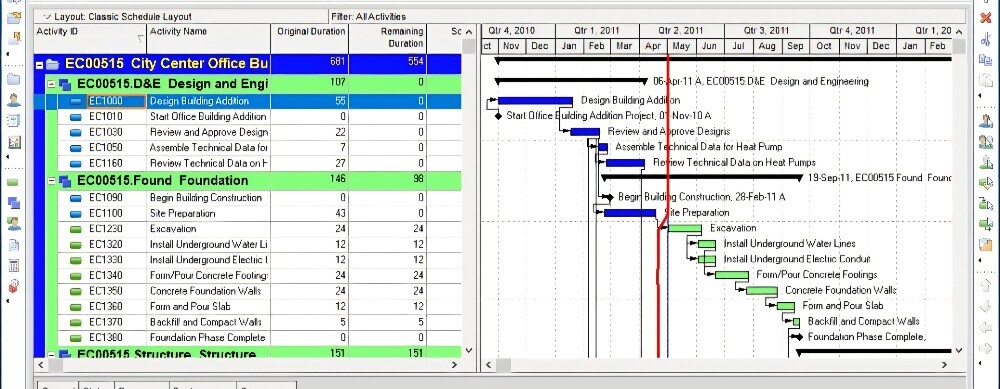1000x389 pixels.
Task: Collapse the EC00515.Found Foundation group
Action: click(x=52, y=181)
